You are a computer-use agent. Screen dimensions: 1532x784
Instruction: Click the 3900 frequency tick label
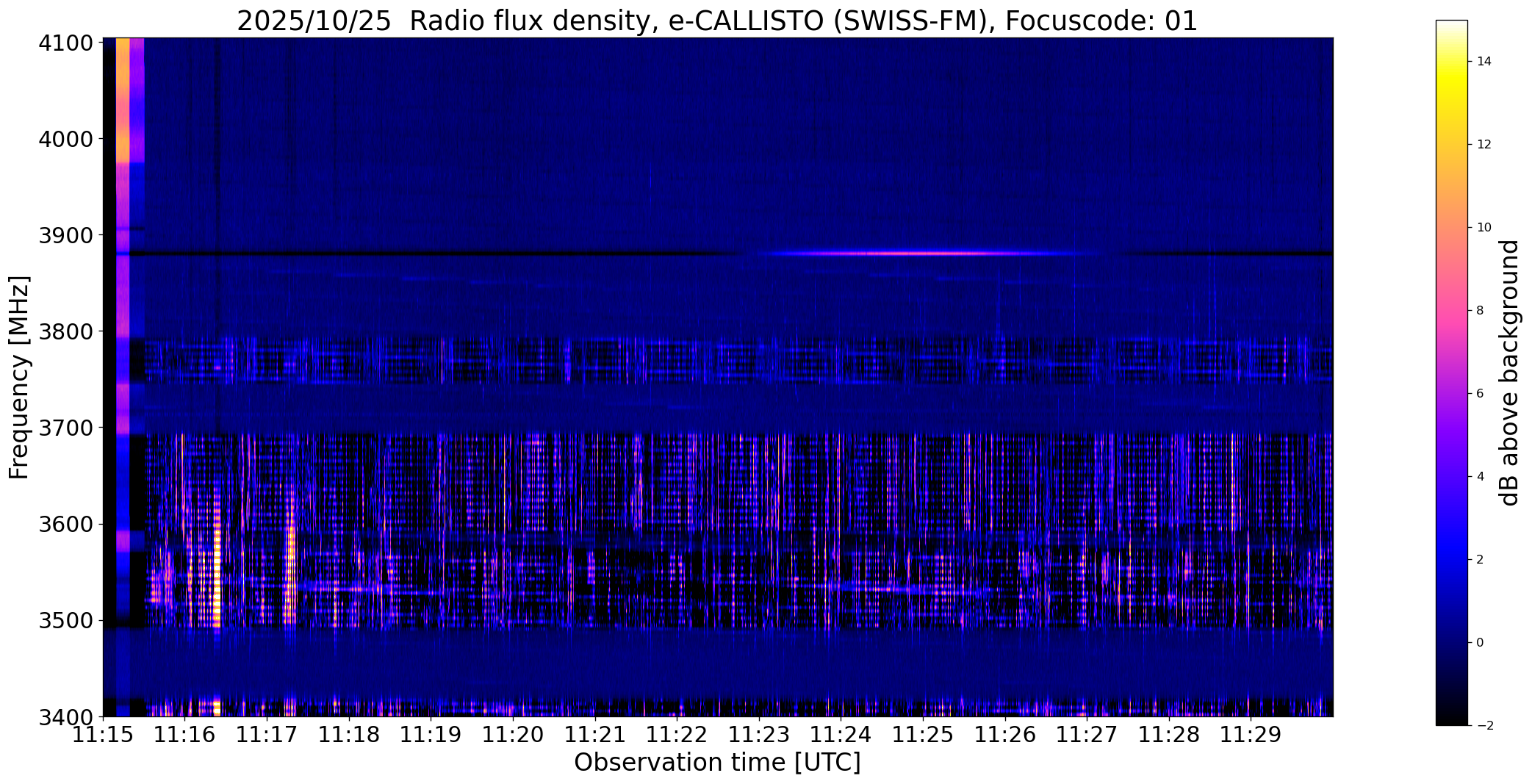[66, 235]
